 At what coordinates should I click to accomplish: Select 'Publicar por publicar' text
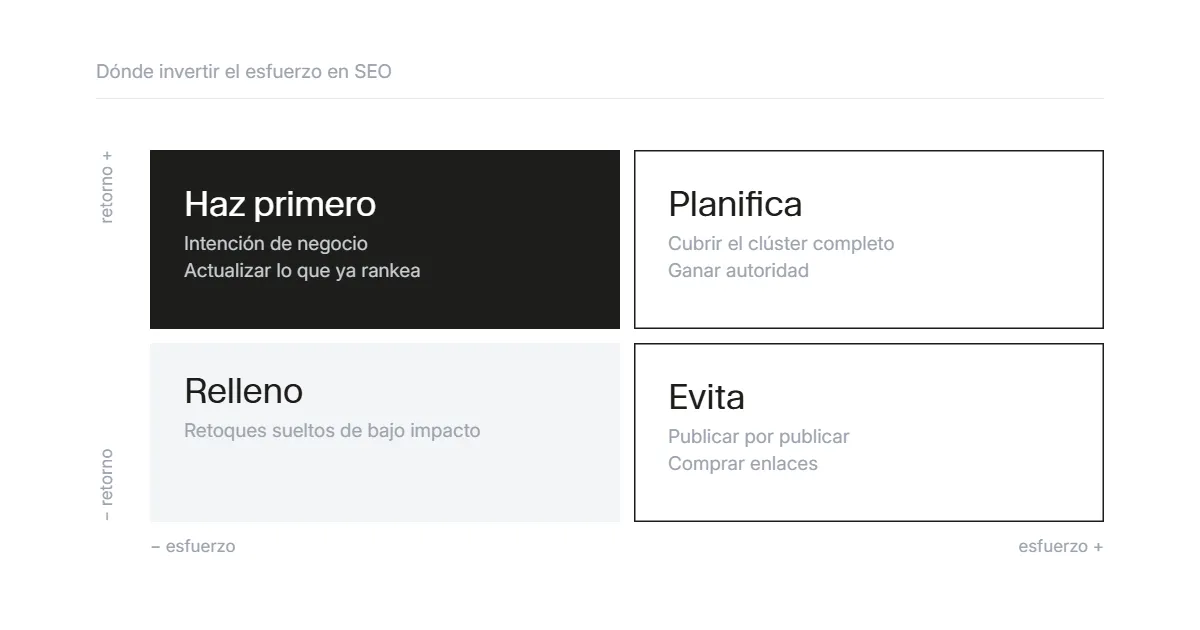pyautogui.click(x=758, y=437)
